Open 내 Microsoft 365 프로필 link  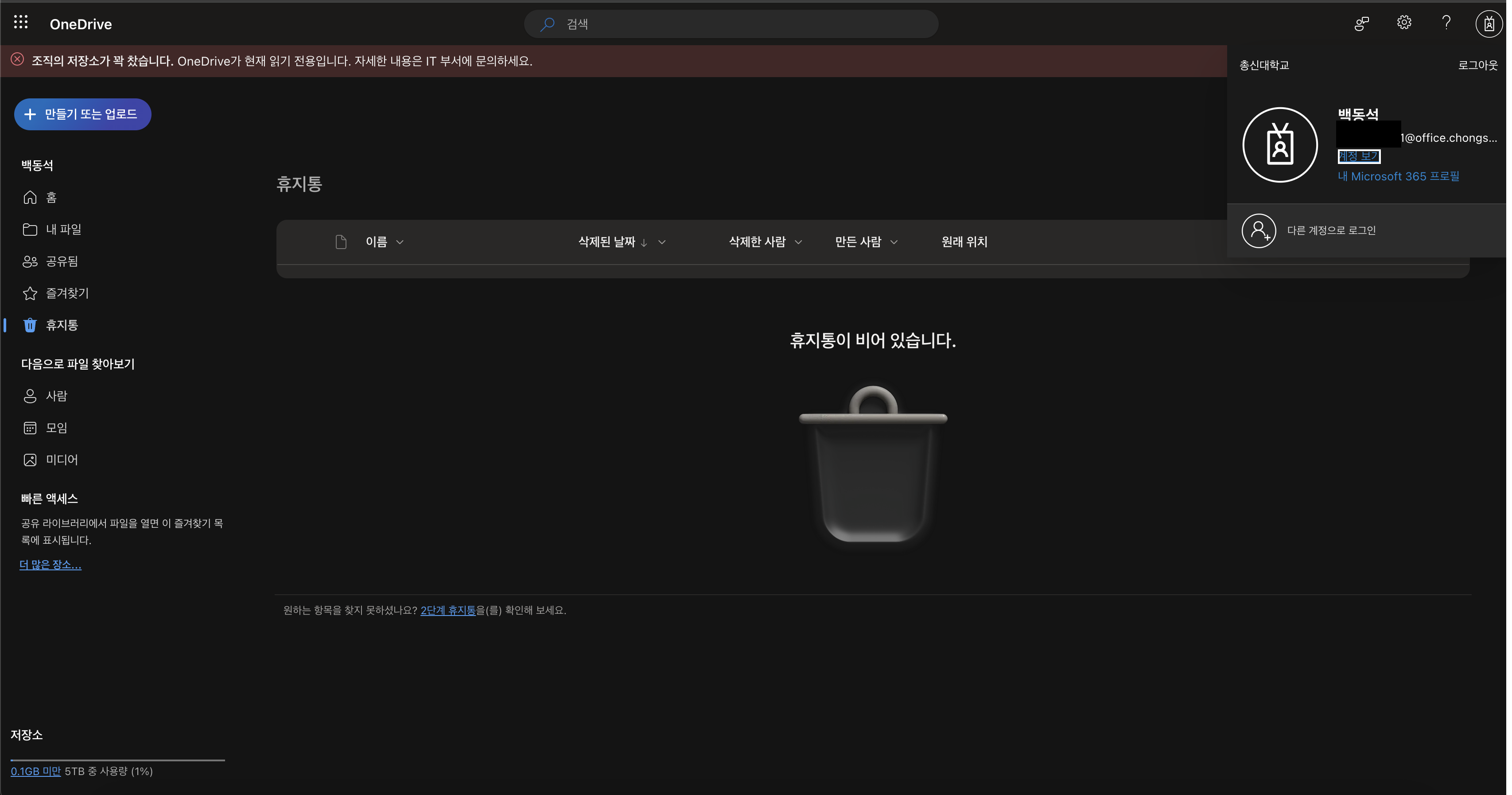pyautogui.click(x=1398, y=176)
